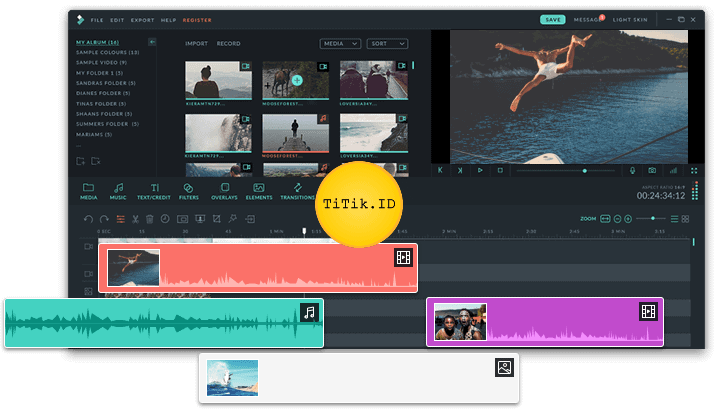Viewport: 718px width, 409px height.
Task: Add a new folder to album list
Action: coord(81,161)
